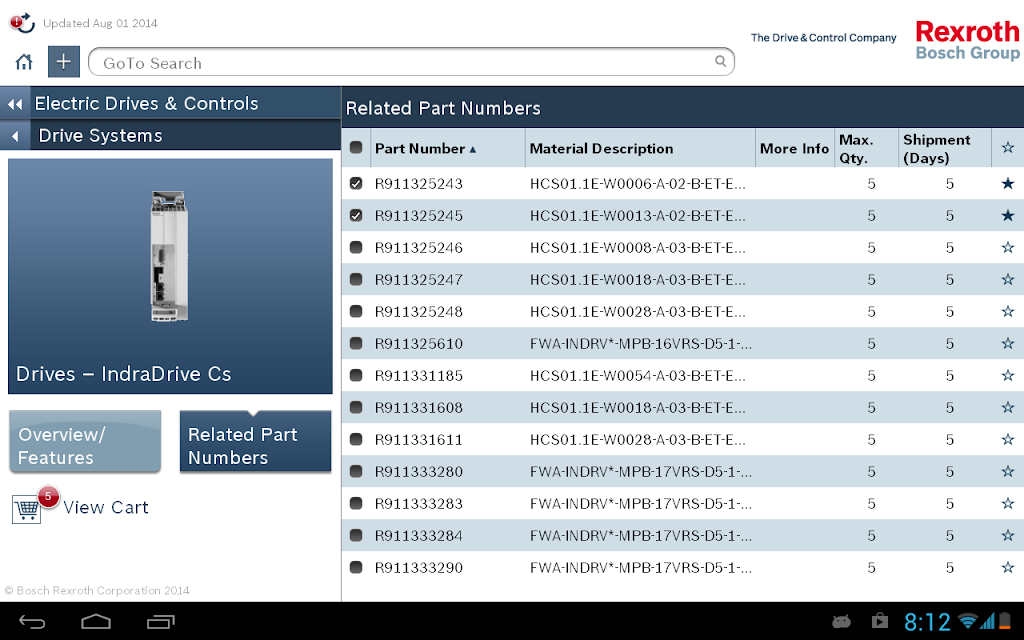Open the Play Store notification icon
The height and width of the screenshot is (640, 1024).
pos(880,620)
